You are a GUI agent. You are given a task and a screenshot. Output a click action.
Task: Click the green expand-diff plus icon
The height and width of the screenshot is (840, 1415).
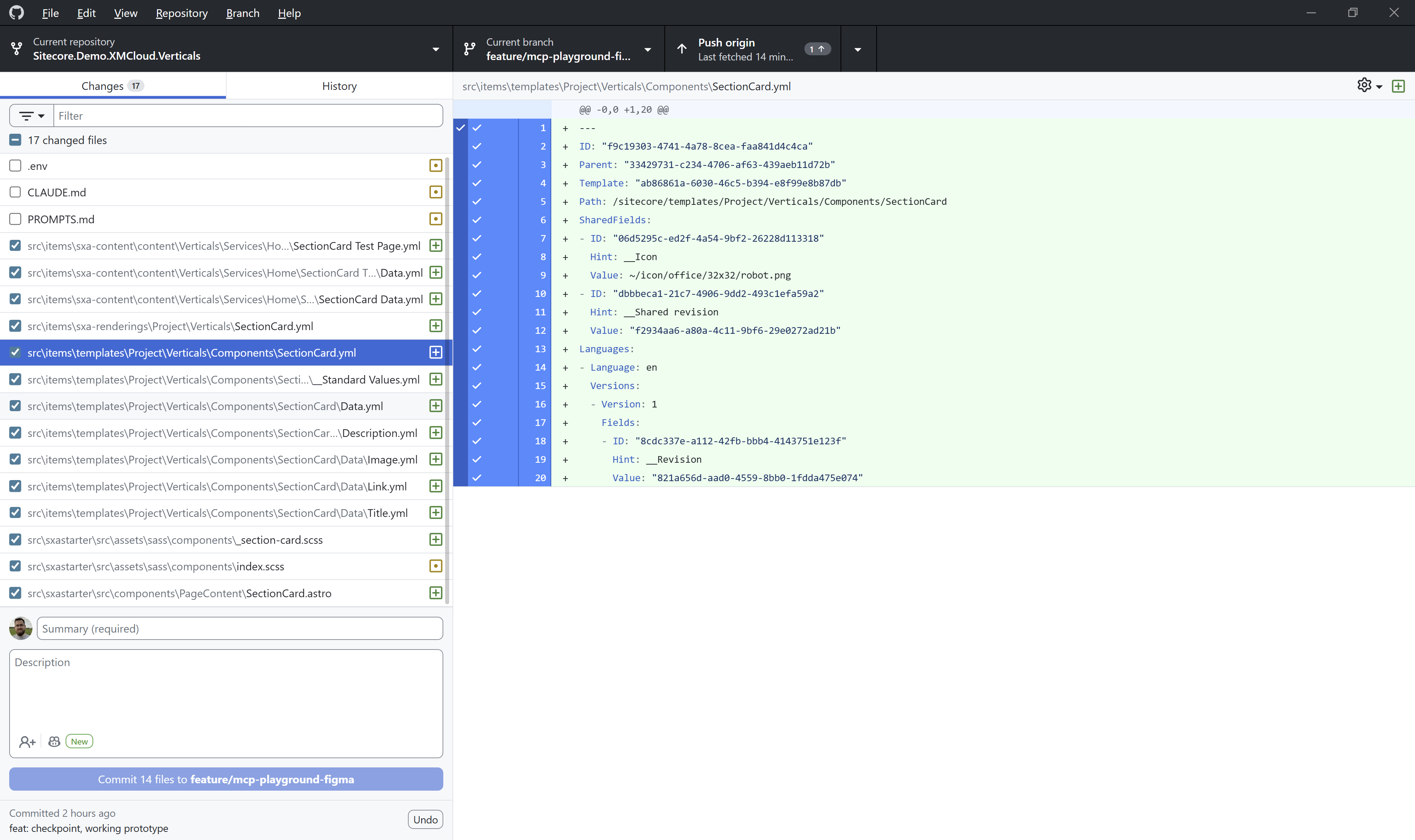pyautogui.click(x=1398, y=85)
